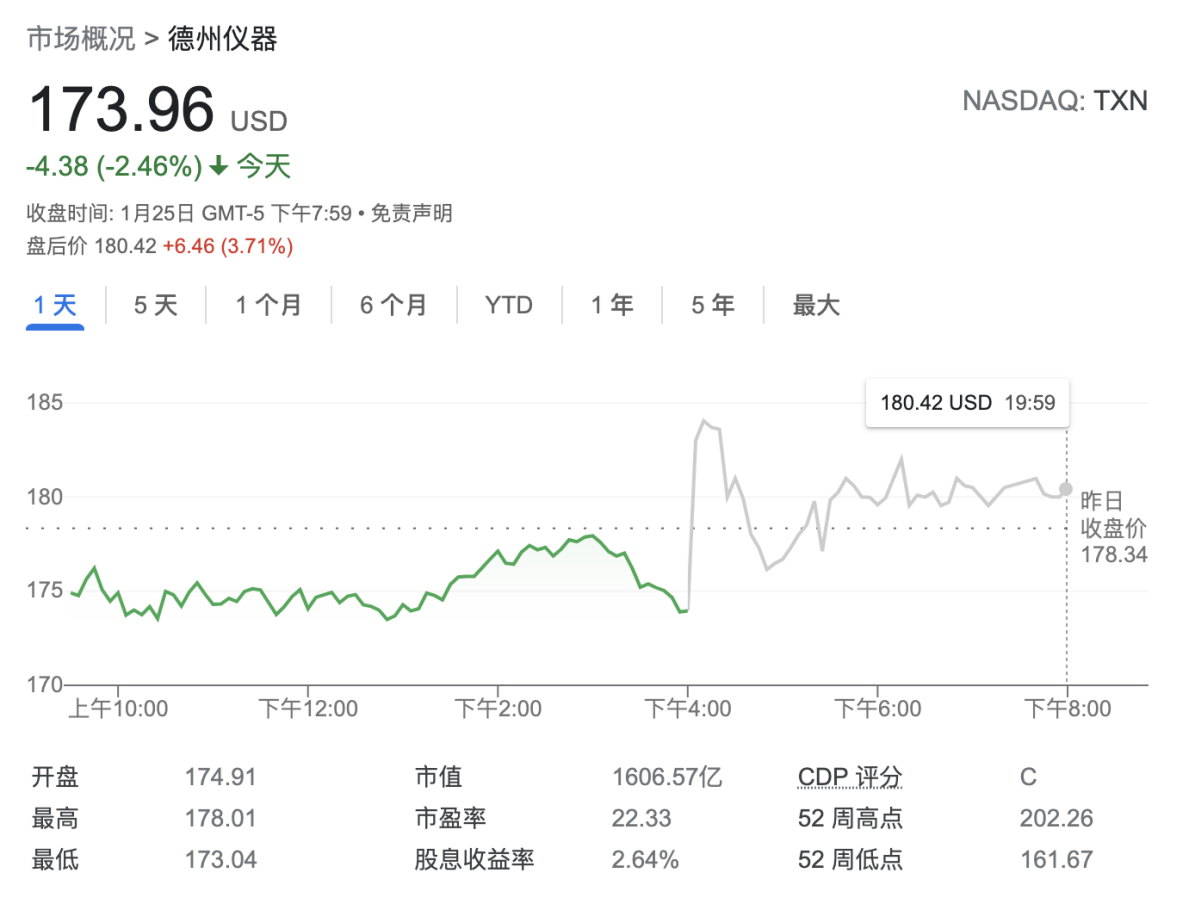Select the YTD chart tab

point(508,306)
